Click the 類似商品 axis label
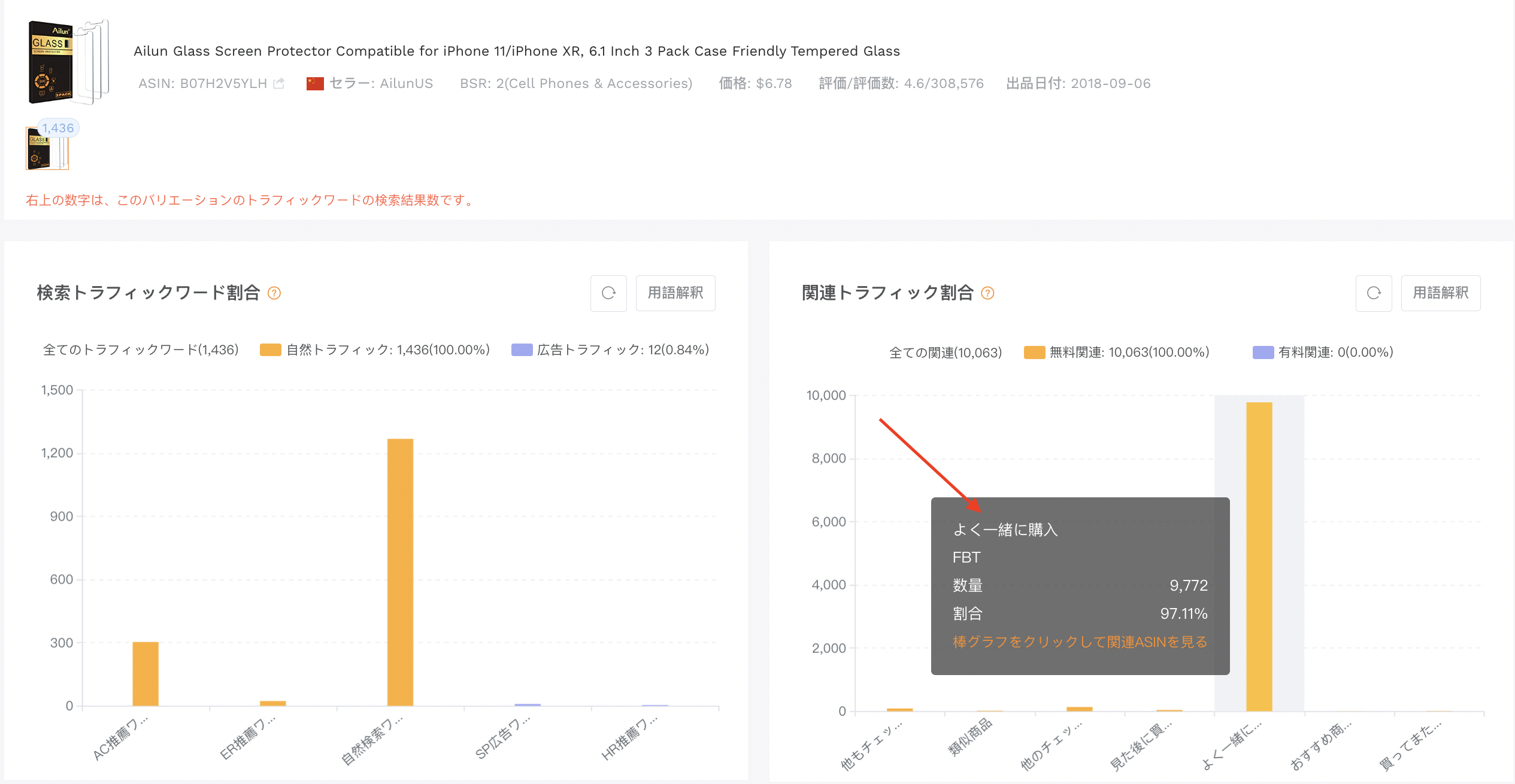This screenshot has width=1515, height=784. click(970, 736)
